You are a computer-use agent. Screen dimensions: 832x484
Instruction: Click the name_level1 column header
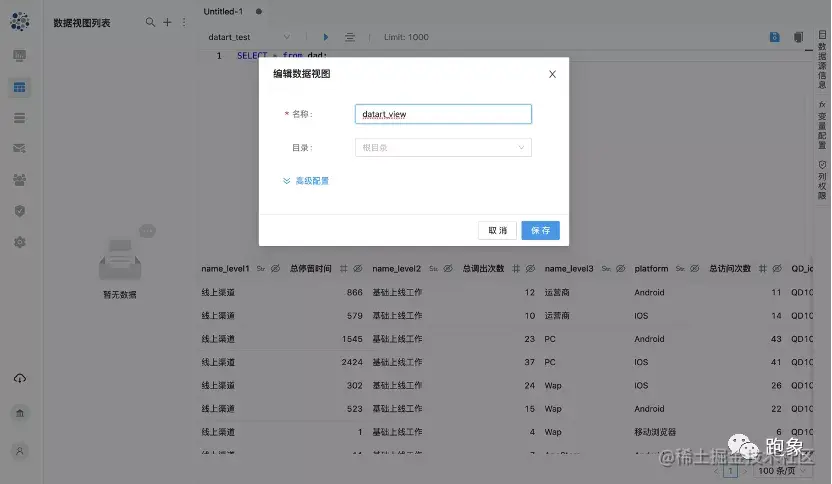[x=225, y=269]
